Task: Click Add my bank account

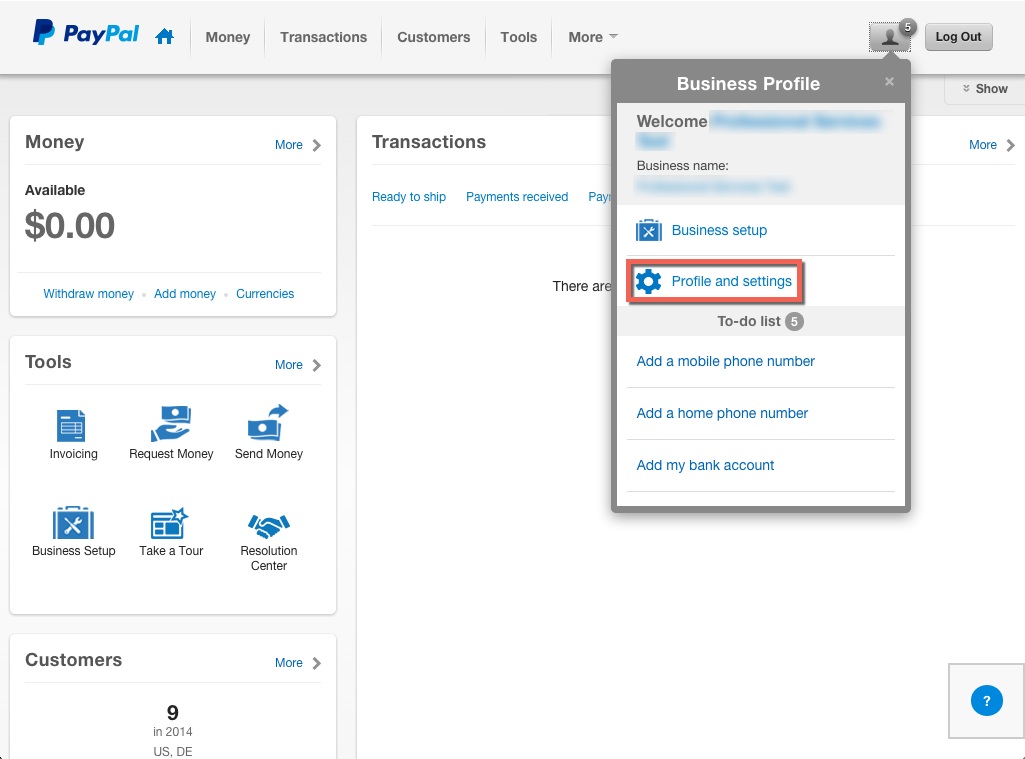Action: (705, 465)
